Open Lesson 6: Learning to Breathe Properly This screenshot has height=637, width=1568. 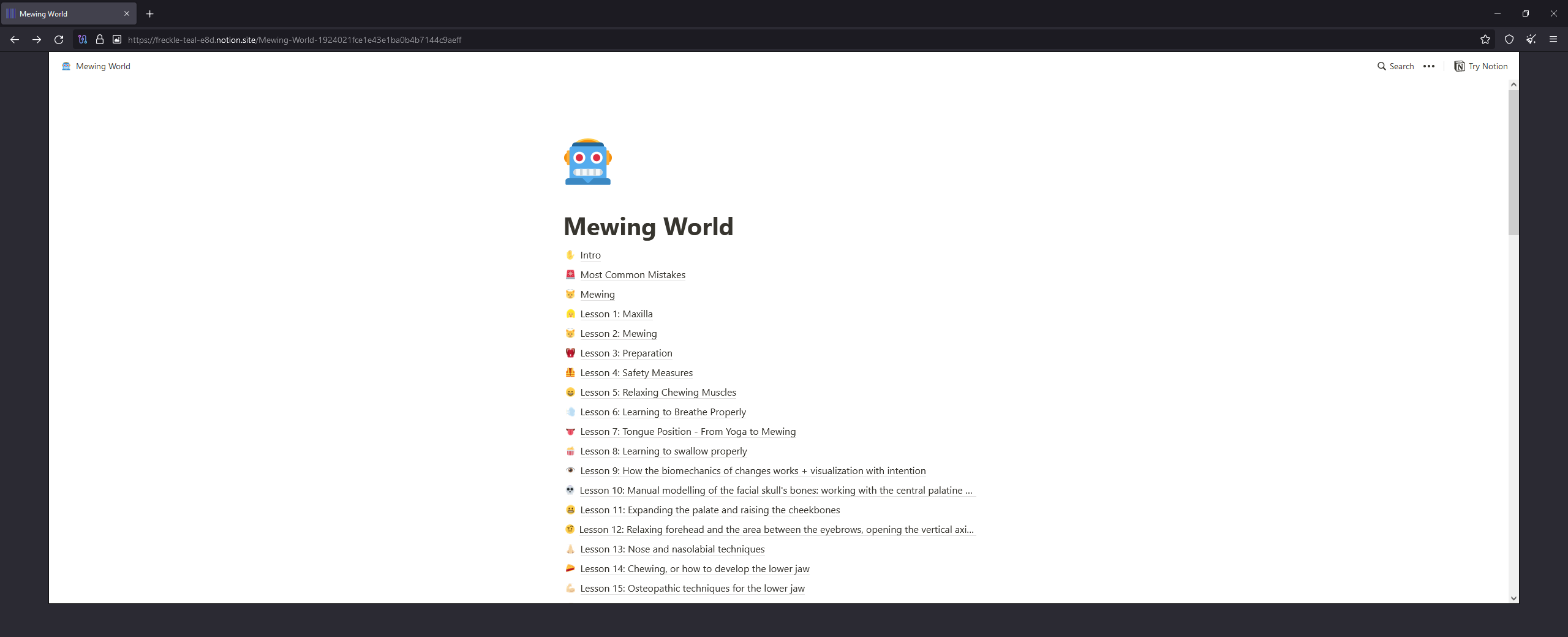coord(663,412)
